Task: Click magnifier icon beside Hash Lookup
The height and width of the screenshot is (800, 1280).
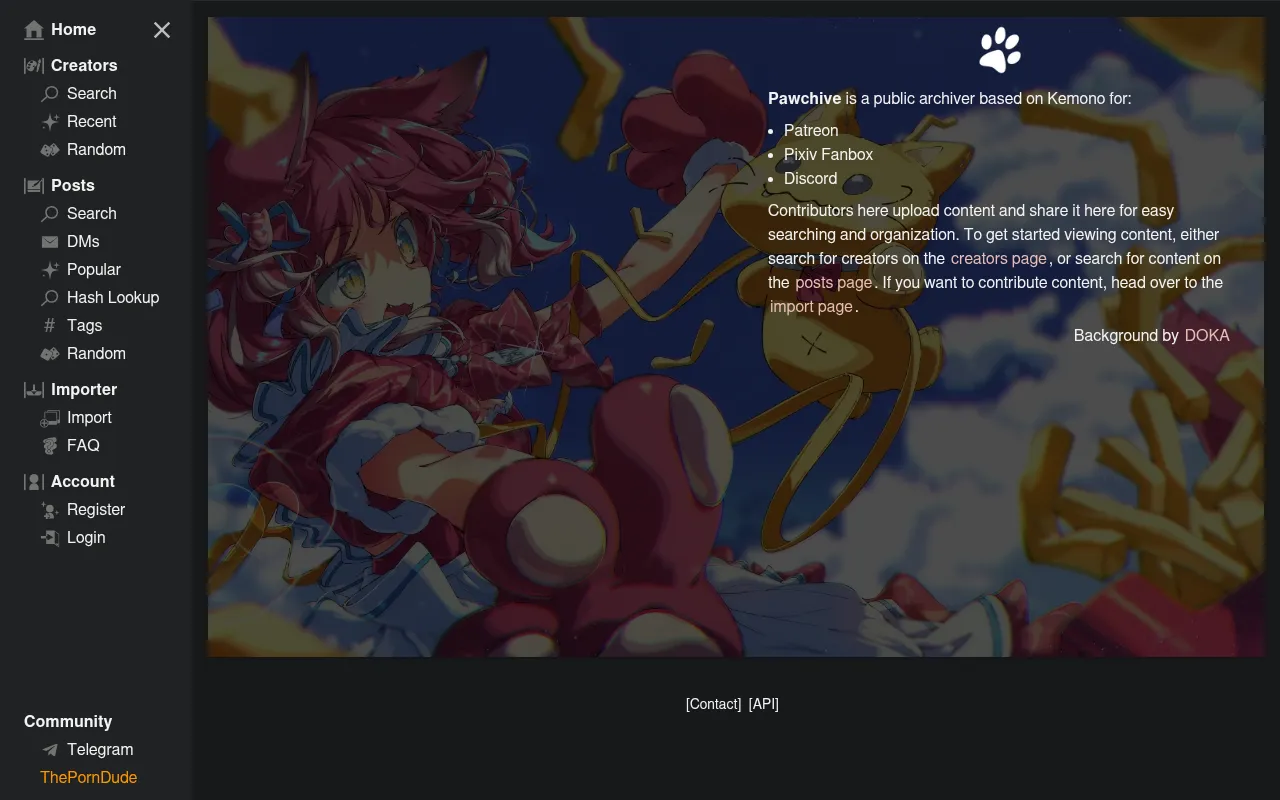Action: click(50, 298)
